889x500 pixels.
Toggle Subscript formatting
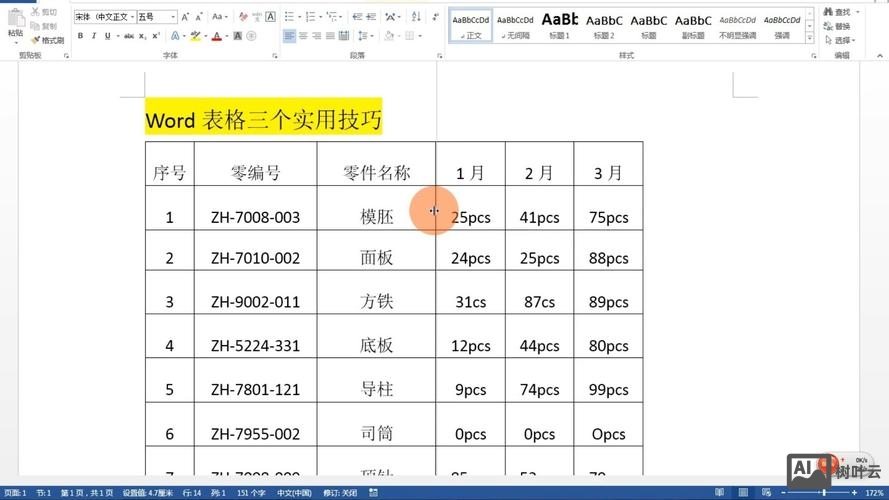pos(142,36)
